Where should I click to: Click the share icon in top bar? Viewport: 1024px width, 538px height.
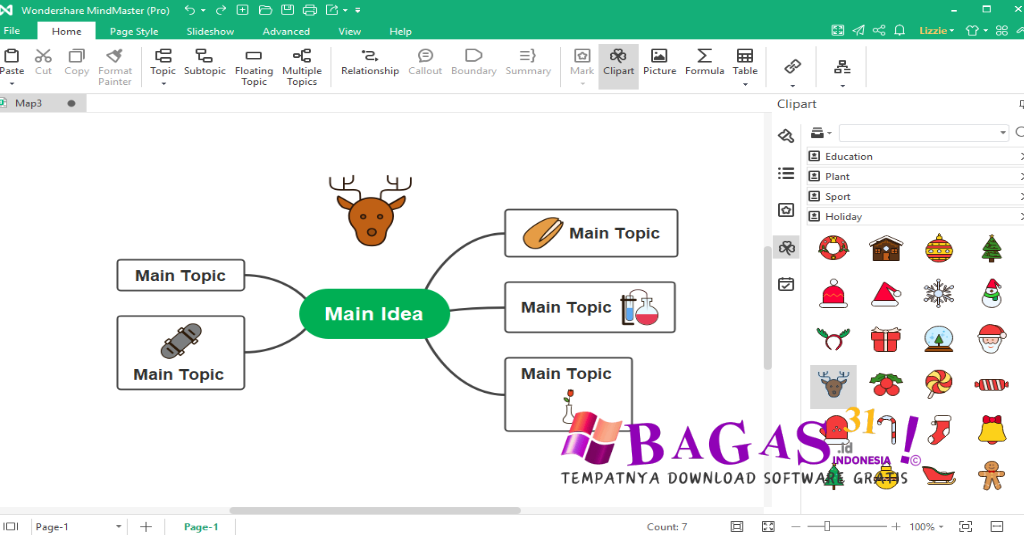pos(879,30)
